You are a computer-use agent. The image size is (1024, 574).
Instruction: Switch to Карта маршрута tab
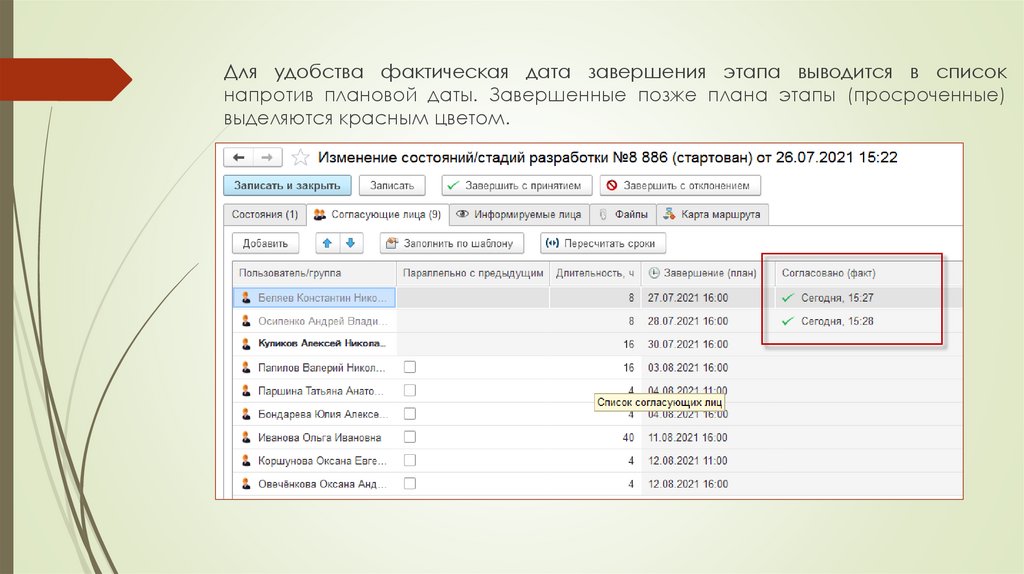(x=713, y=214)
